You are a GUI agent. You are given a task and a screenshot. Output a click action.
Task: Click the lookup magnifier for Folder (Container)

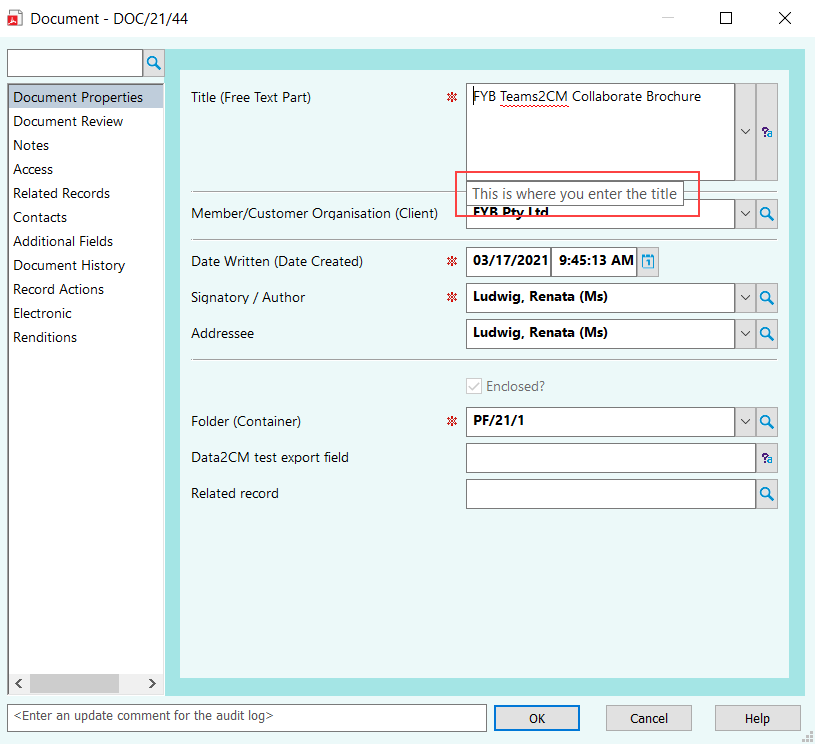[x=766, y=421]
